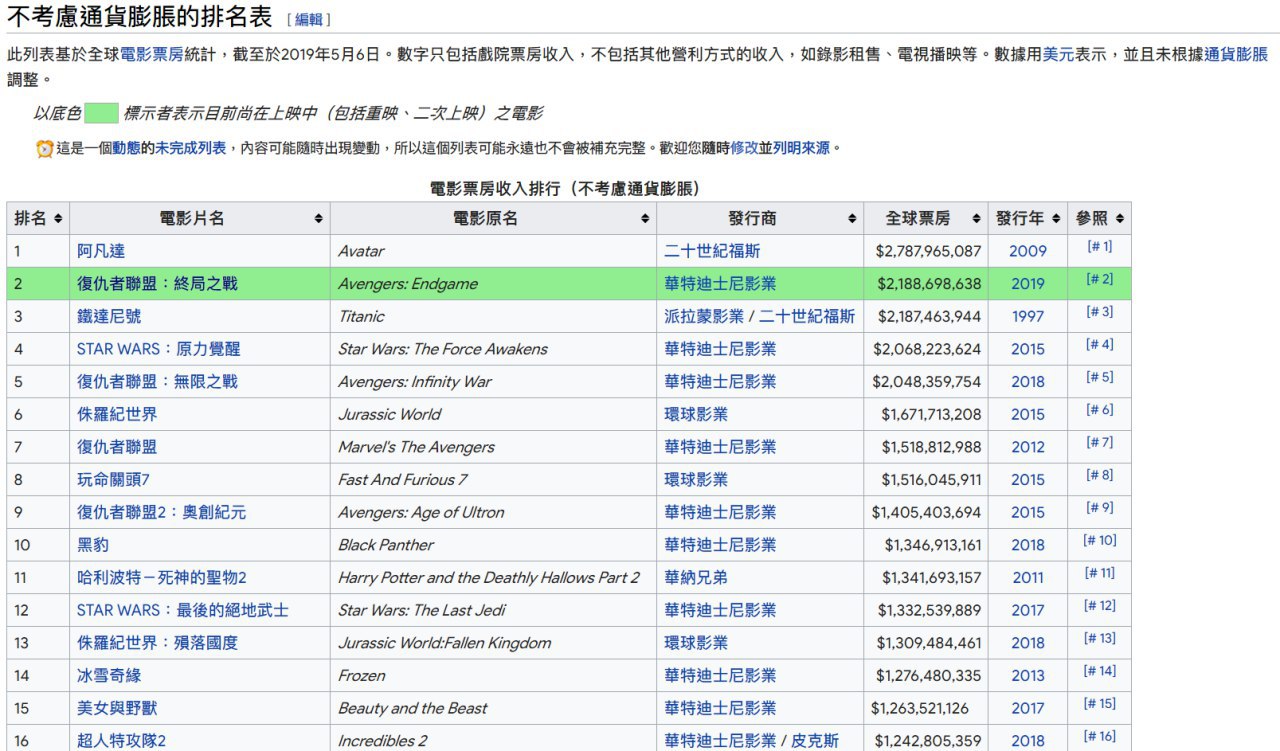Open the 修改 link in notice
1280x751 pixels.
(744, 148)
